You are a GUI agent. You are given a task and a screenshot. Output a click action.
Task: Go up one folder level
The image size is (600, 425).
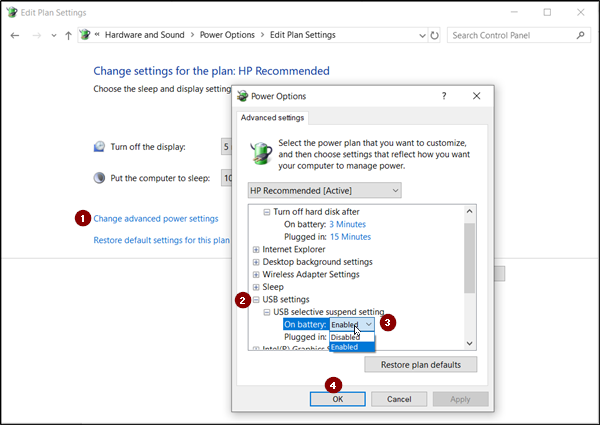(x=68, y=36)
